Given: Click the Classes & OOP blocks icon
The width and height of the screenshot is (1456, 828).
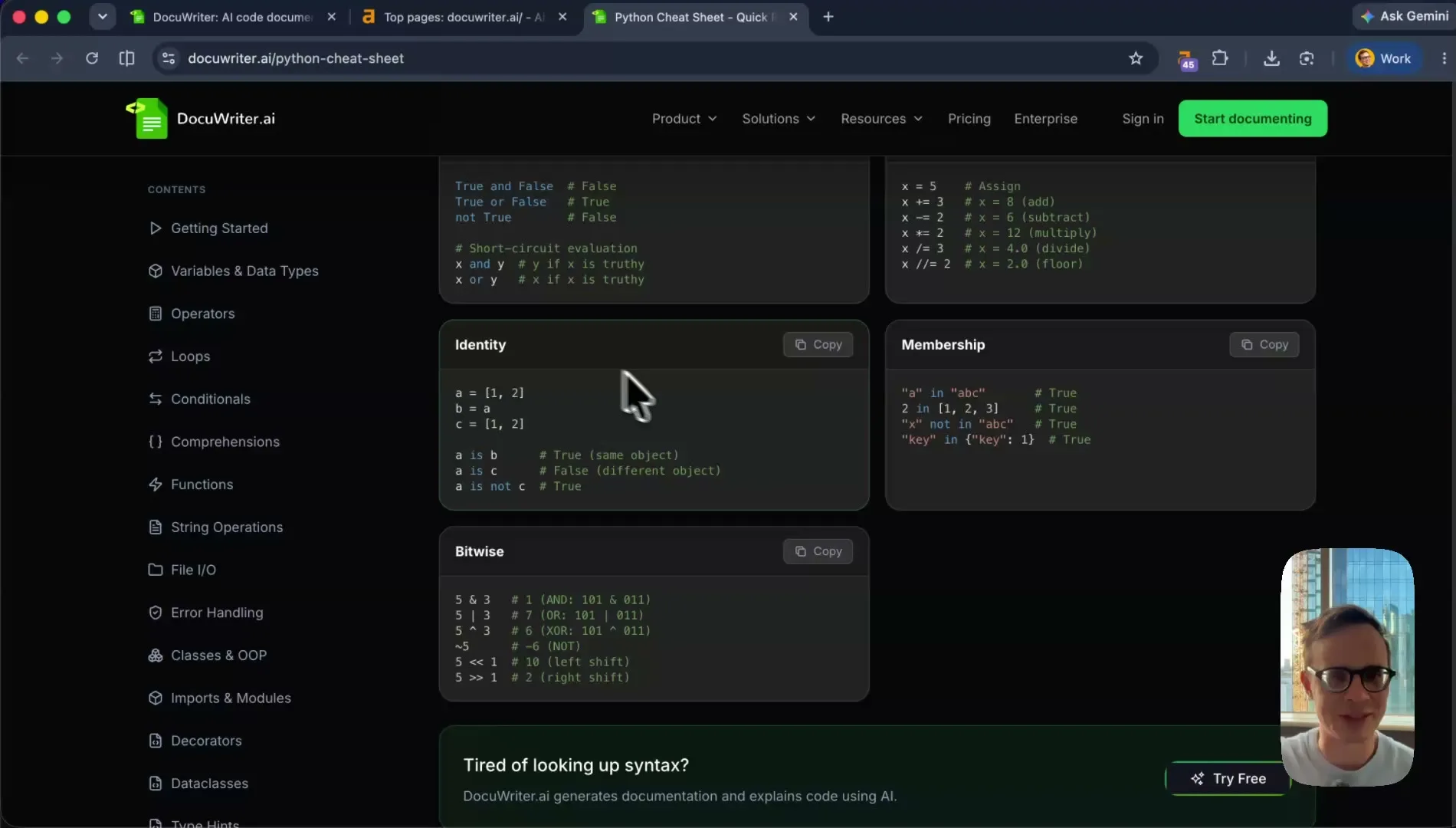Looking at the screenshot, I should [x=156, y=655].
